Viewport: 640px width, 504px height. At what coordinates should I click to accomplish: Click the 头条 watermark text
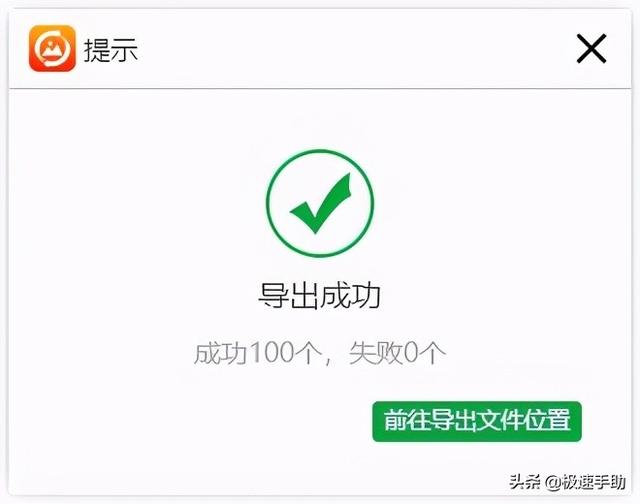pos(525,482)
